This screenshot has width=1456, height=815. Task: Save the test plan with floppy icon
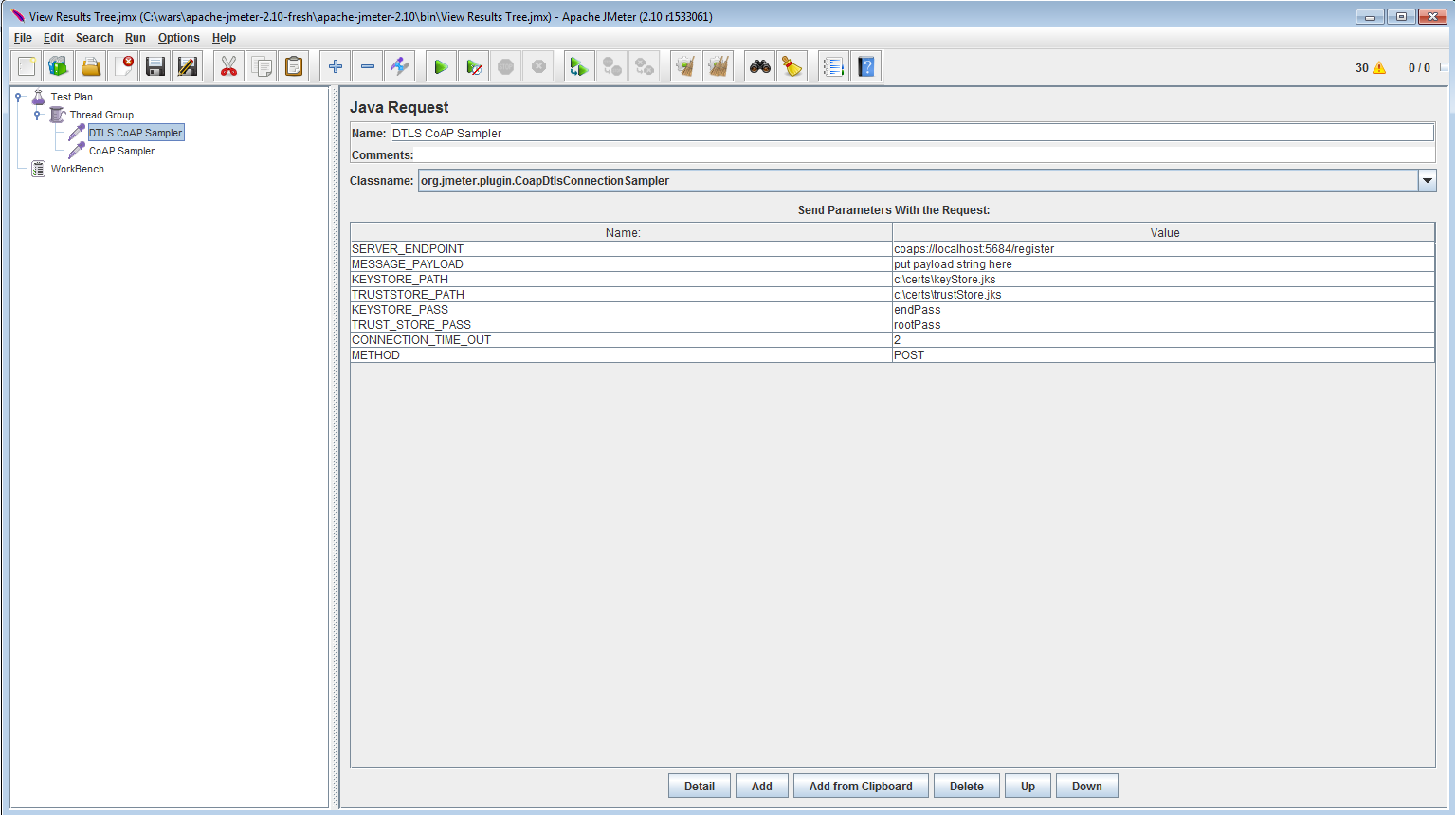pyautogui.click(x=155, y=66)
